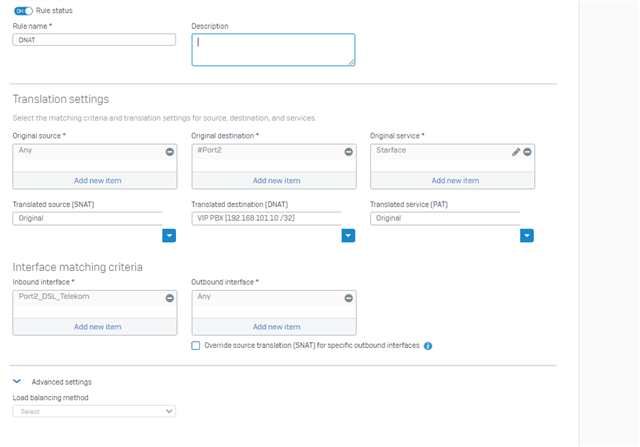Show info about override SNAT option
The height and width of the screenshot is (447, 640).
click(428, 346)
